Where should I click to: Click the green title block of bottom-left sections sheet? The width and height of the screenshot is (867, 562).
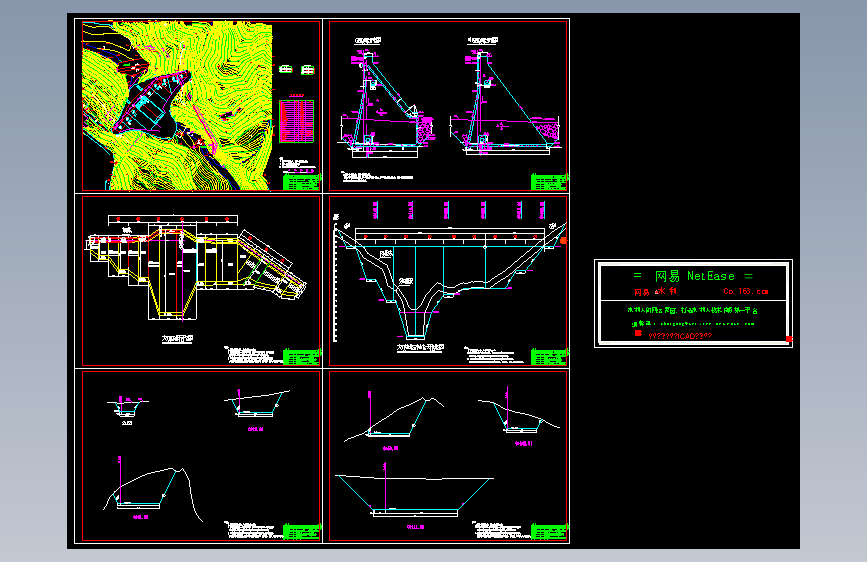click(301, 532)
